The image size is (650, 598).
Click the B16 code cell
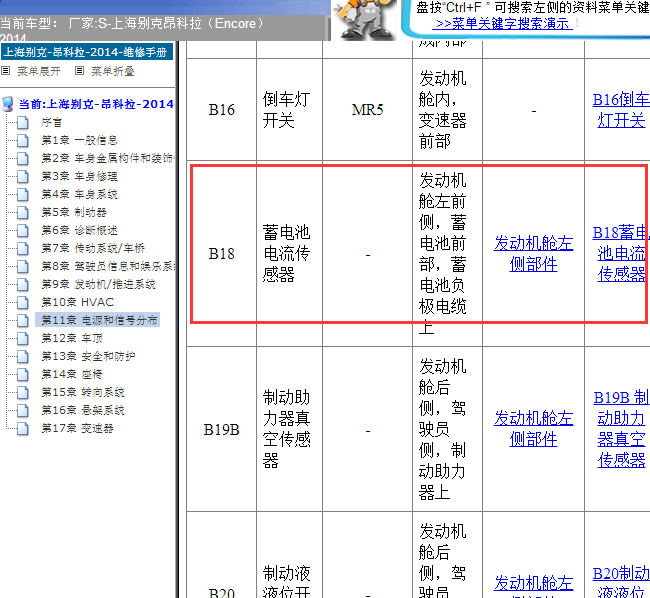point(221,110)
